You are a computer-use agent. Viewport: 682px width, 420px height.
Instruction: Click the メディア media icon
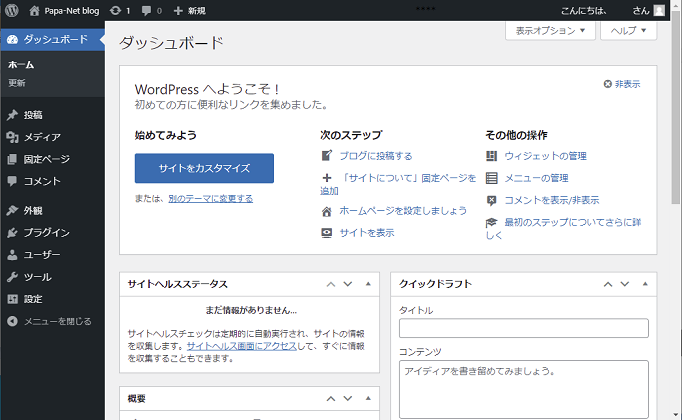pos(12,137)
